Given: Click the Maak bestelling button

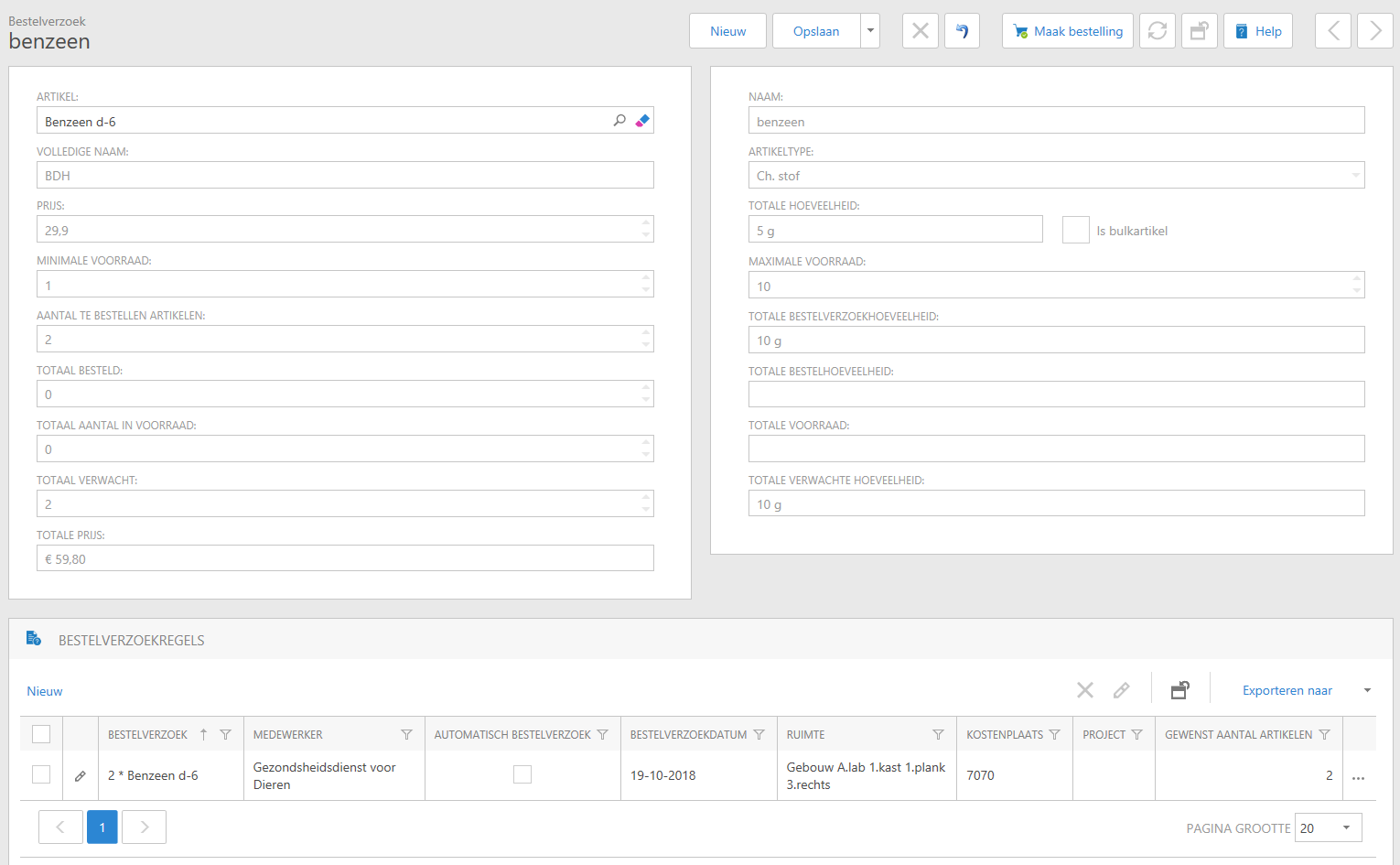Looking at the screenshot, I should (x=1067, y=31).
